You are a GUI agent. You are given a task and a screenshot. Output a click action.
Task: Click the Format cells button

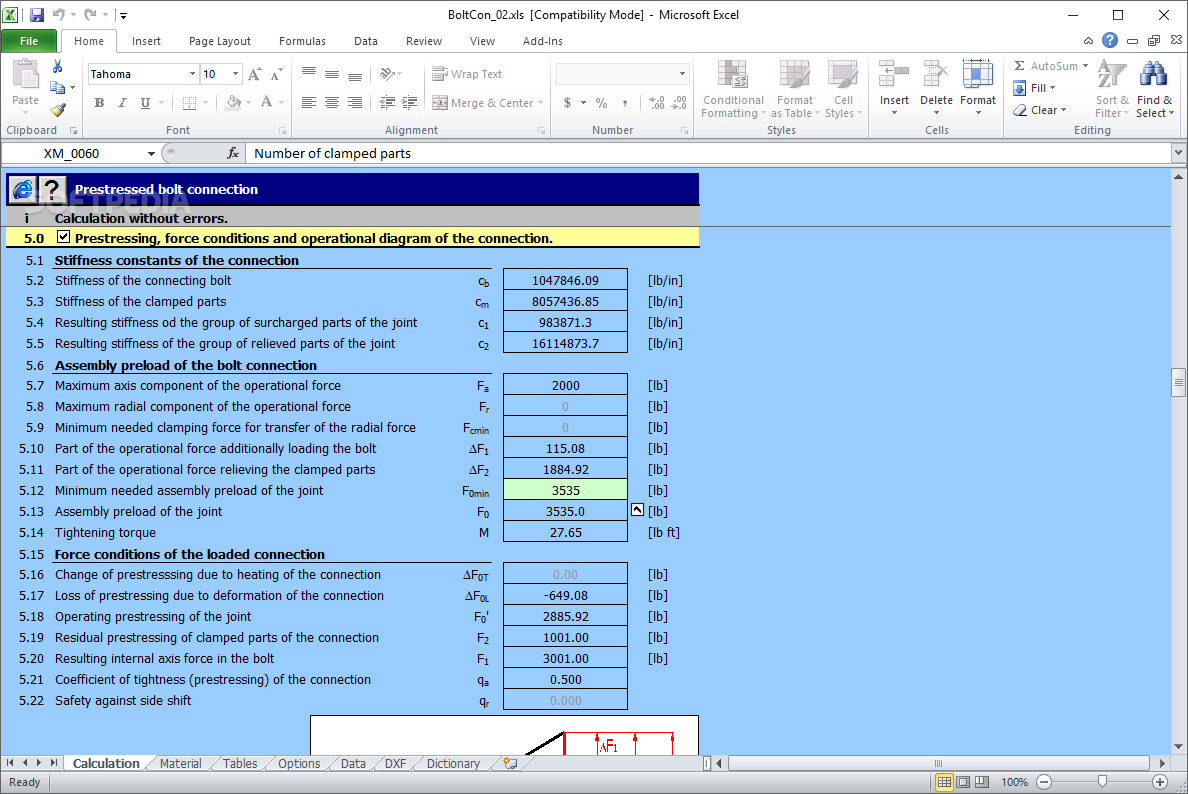click(977, 89)
